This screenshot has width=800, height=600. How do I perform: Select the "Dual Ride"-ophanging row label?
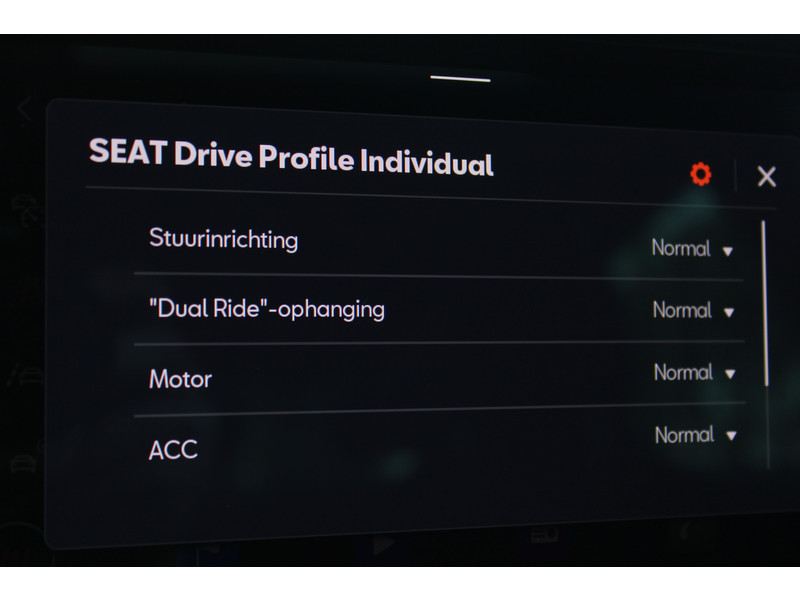tap(267, 309)
